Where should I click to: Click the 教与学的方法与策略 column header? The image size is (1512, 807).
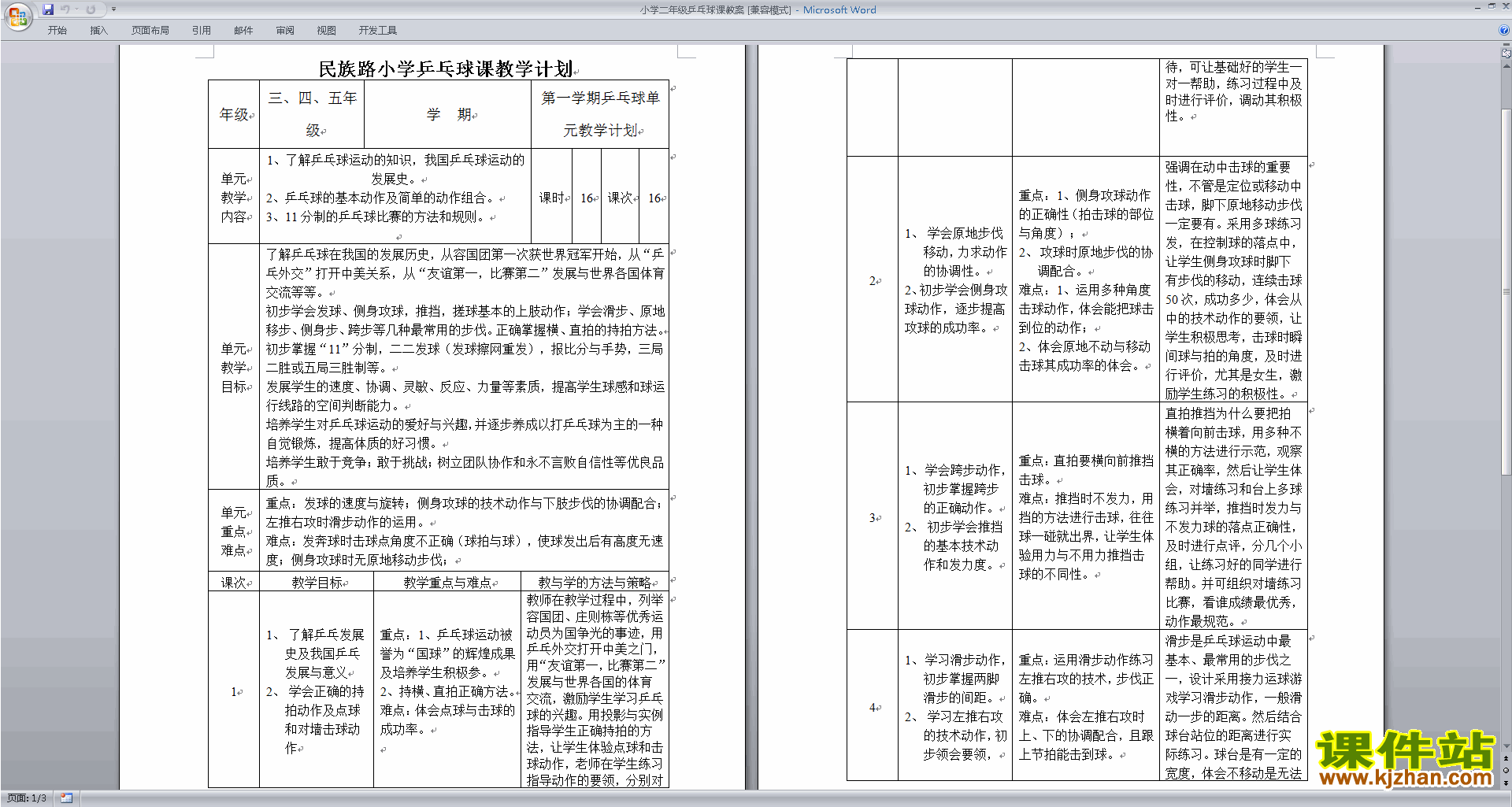click(x=595, y=583)
